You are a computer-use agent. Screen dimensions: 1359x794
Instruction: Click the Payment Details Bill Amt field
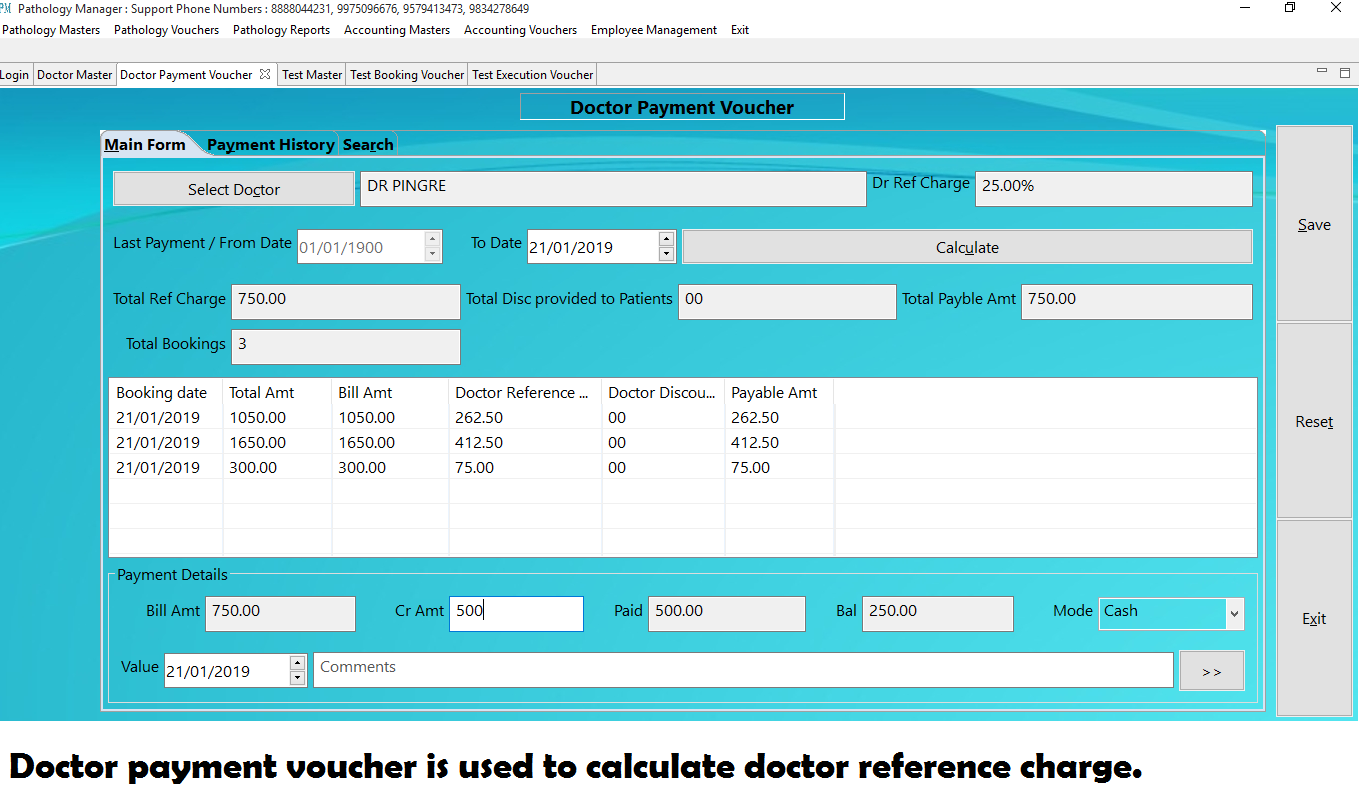280,614
